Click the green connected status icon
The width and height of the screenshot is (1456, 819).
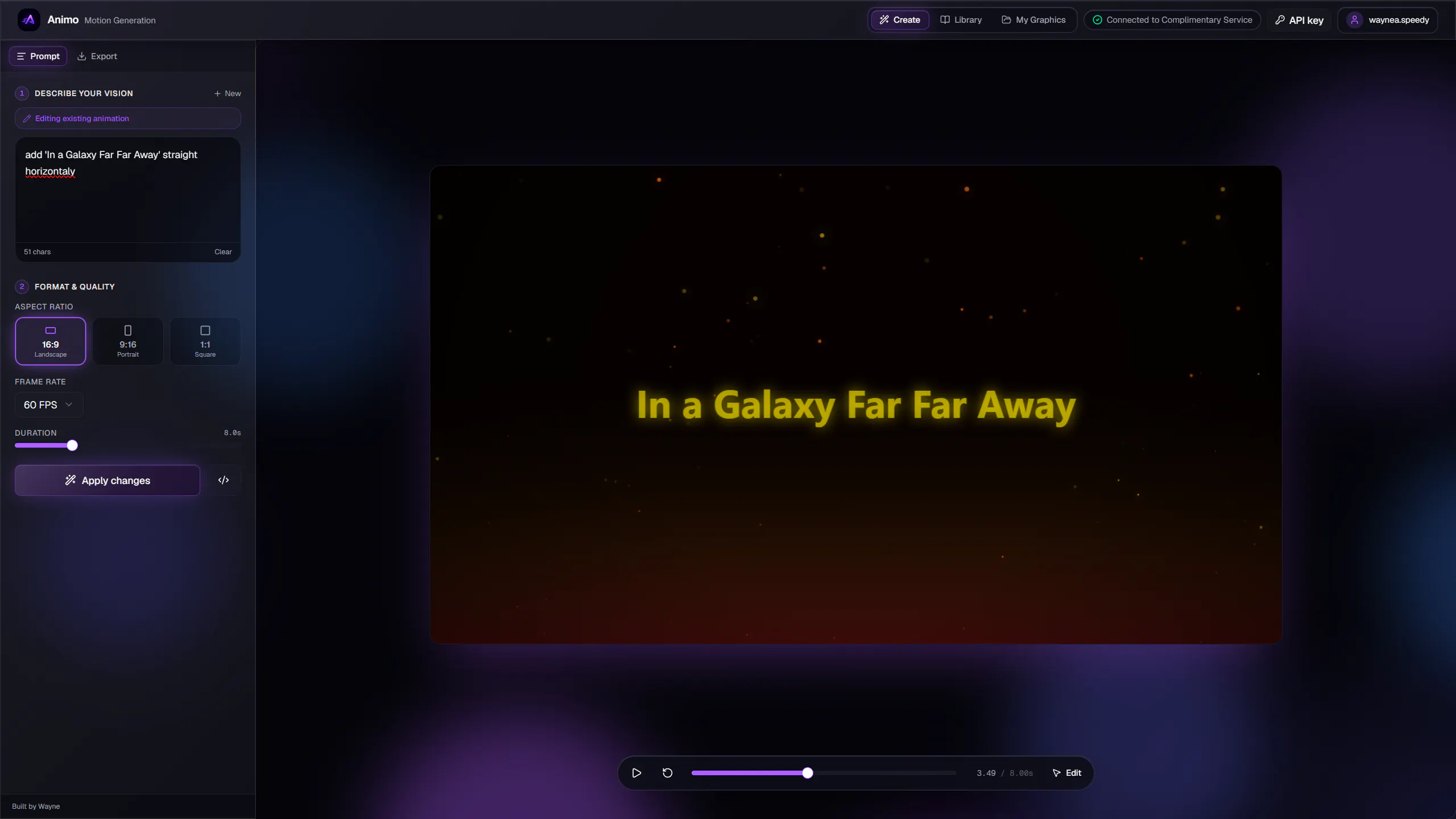coord(1097,20)
